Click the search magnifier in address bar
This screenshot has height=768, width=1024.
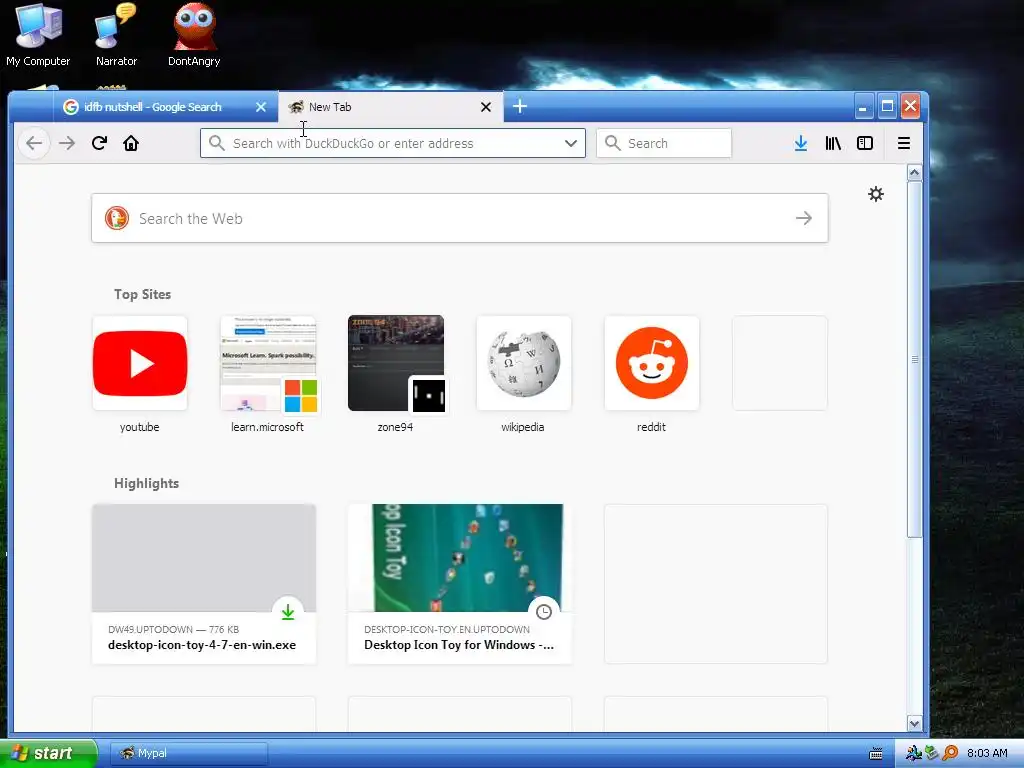(x=217, y=143)
